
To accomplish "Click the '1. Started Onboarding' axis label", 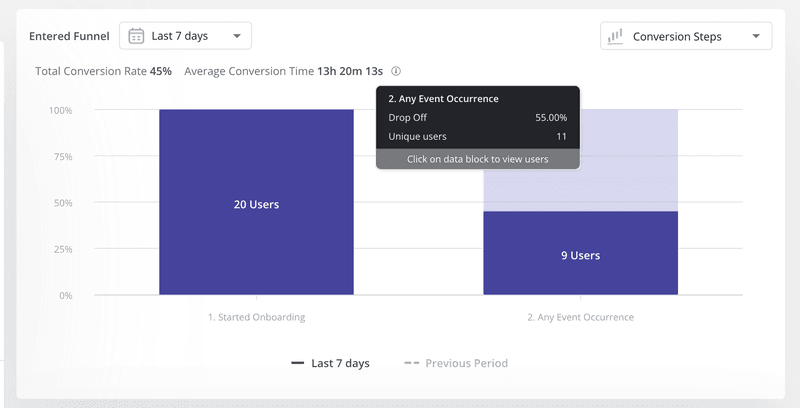I will pos(256,317).
